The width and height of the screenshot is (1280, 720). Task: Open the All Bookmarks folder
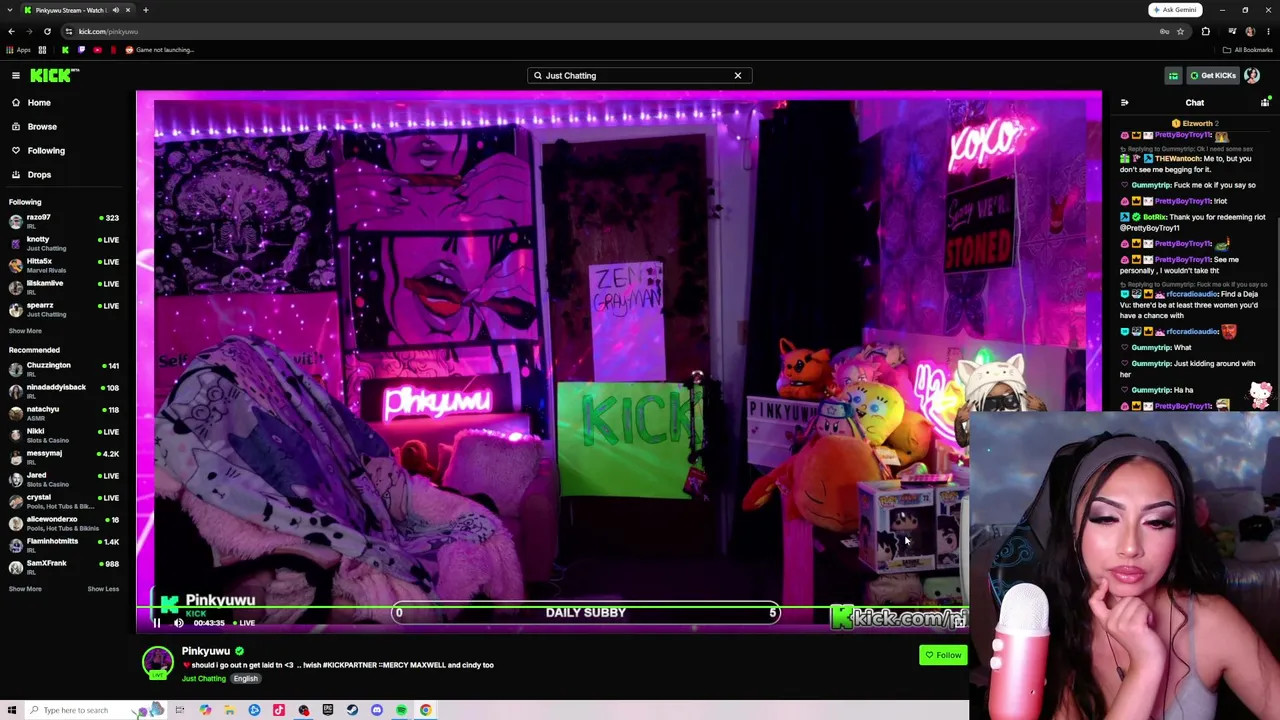click(x=1247, y=50)
